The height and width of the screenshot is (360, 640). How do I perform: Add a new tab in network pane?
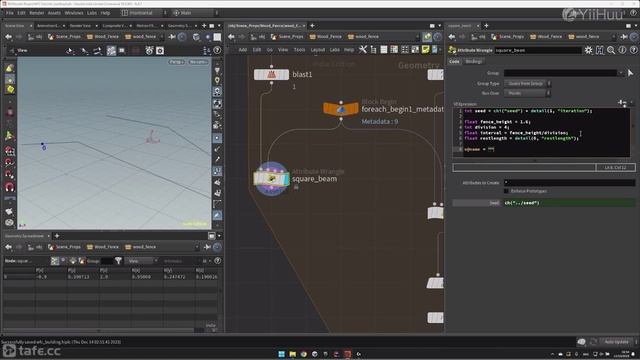(x=312, y=26)
